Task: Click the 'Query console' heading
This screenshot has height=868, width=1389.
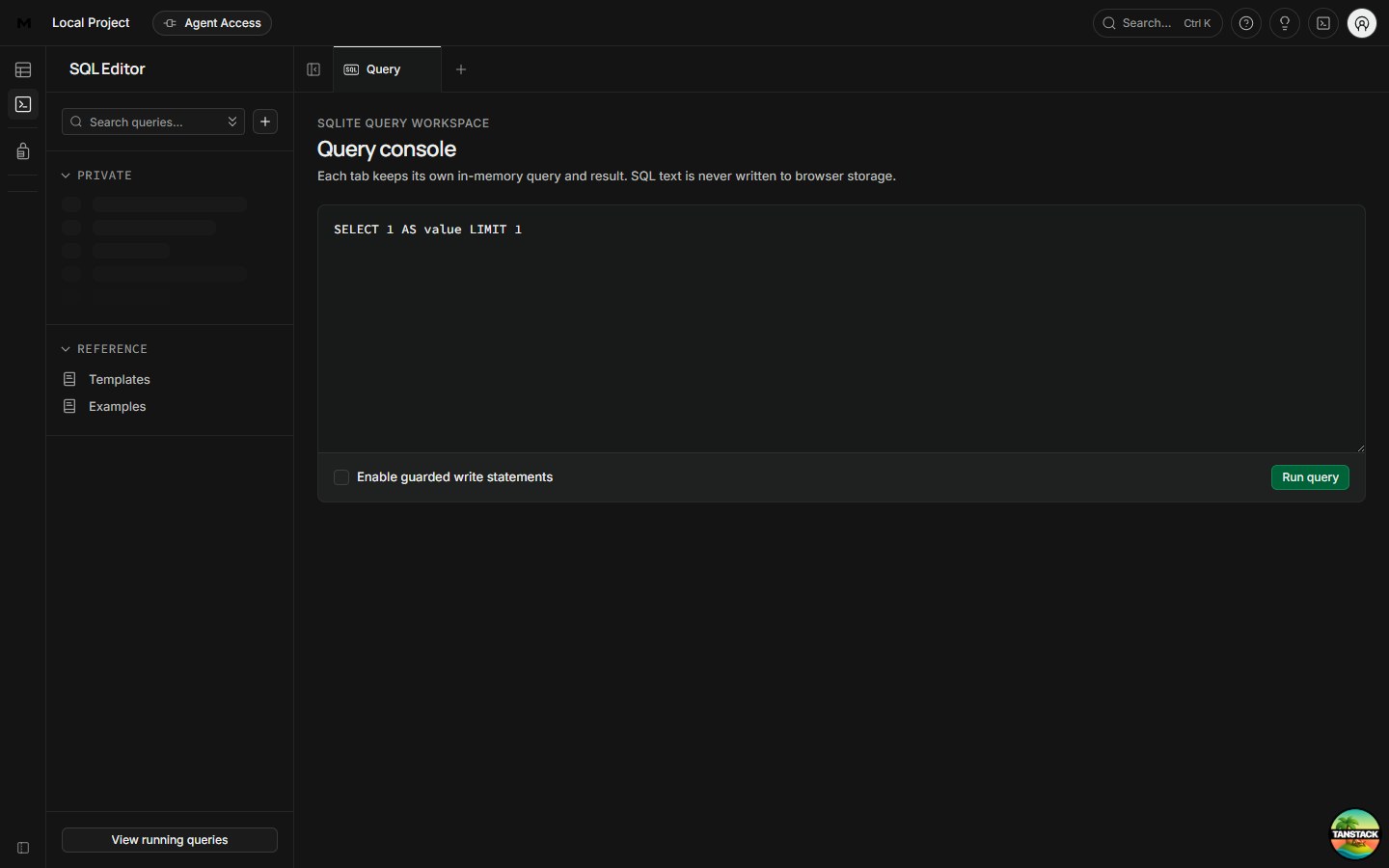Action: [x=387, y=149]
